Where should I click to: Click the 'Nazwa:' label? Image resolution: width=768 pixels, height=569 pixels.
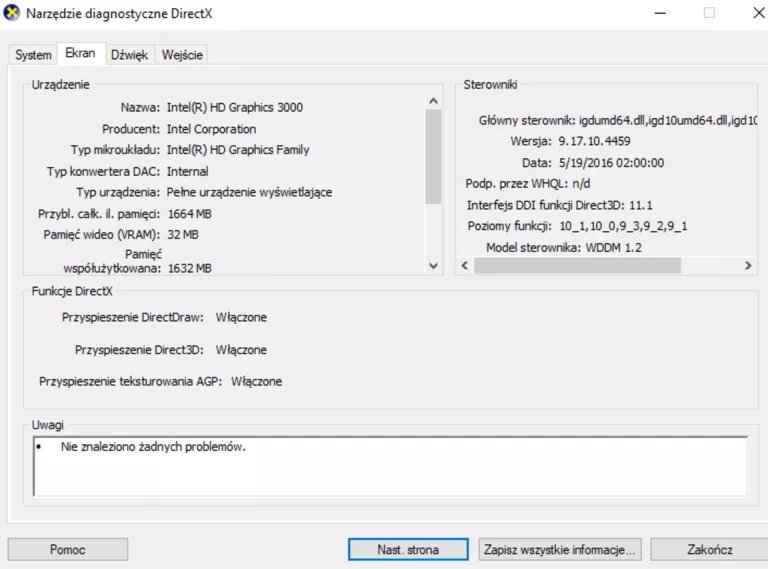(140, 107)
